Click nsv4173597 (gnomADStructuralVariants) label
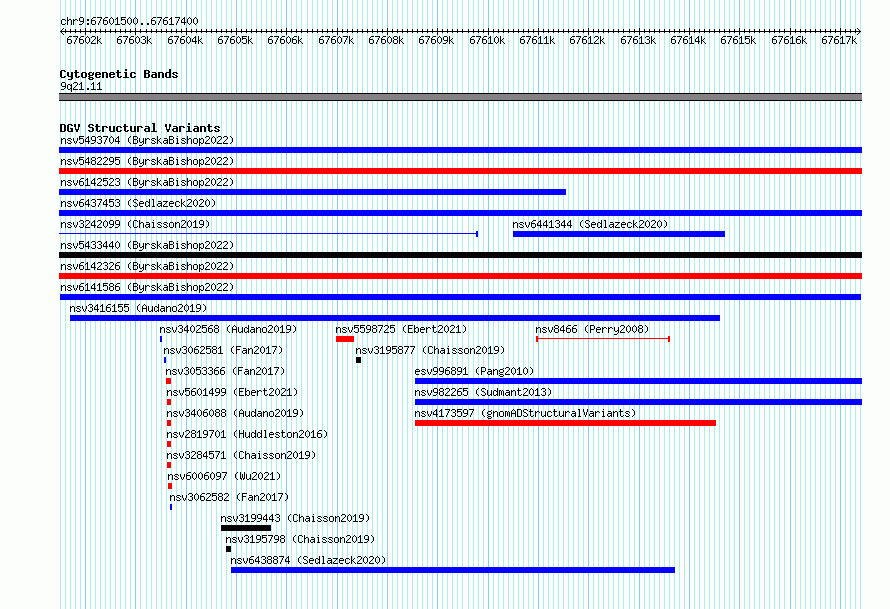Viewport: 890px width, 609px height. pos(525,413)
